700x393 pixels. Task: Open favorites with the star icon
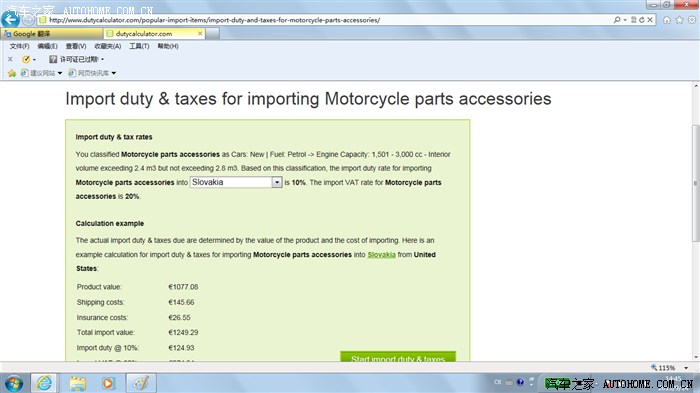pos(679,20)
